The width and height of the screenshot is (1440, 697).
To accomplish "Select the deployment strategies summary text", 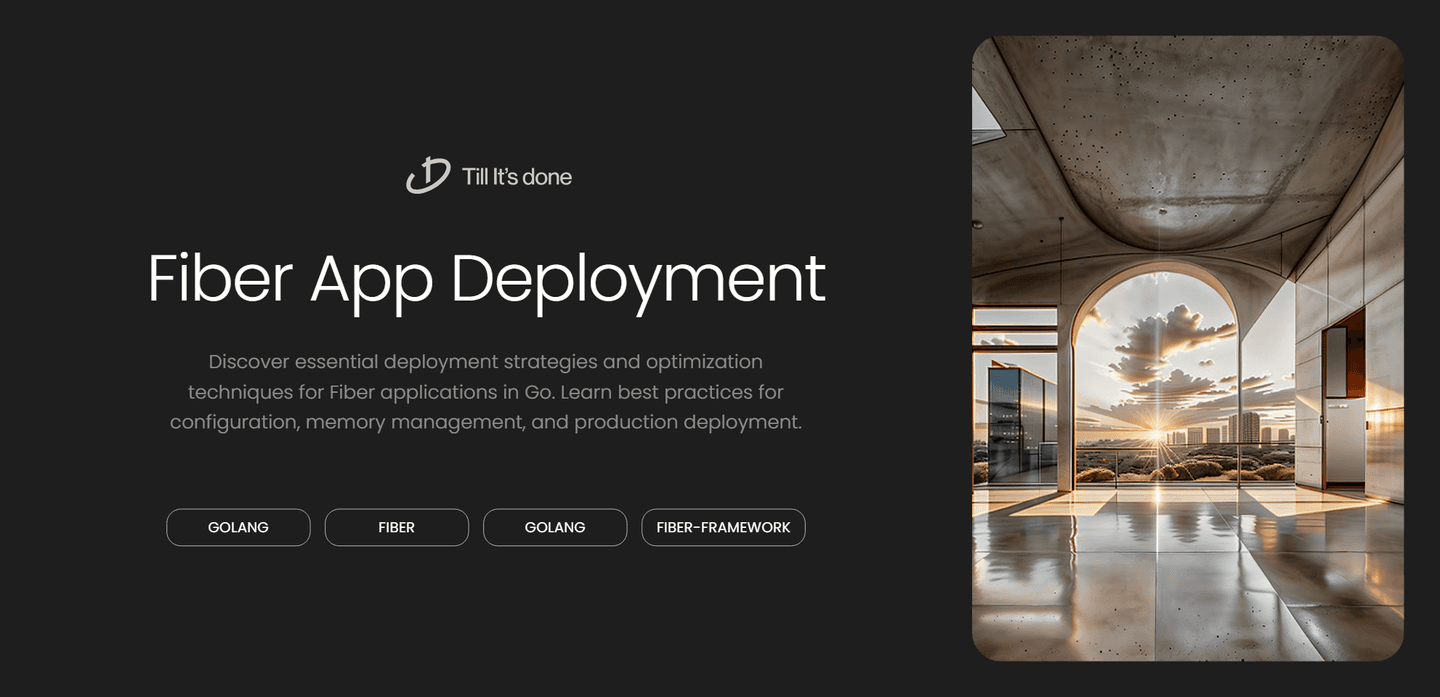I will point(486,391).
